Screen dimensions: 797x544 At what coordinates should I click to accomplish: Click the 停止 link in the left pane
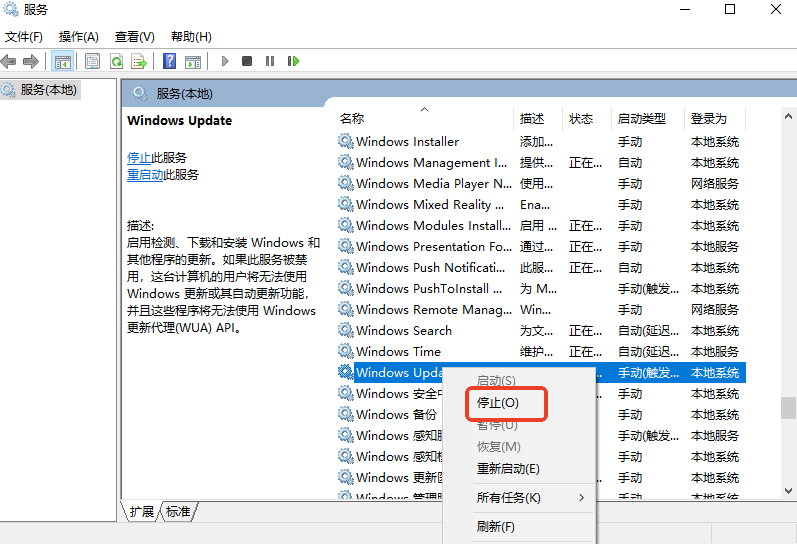pos(139,158)
